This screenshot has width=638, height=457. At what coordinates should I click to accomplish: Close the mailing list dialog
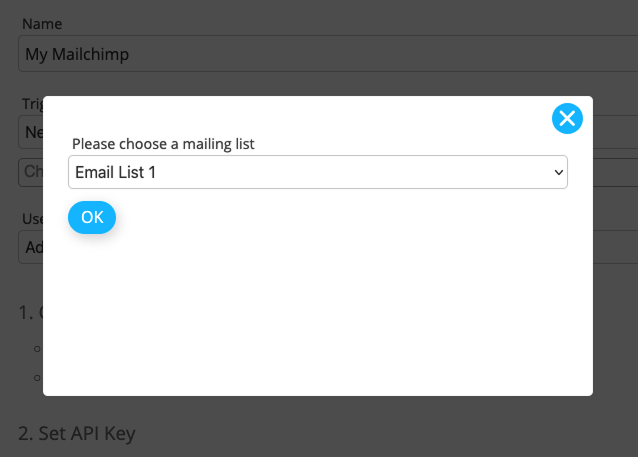pyautogui.click(x=567, y=120)
